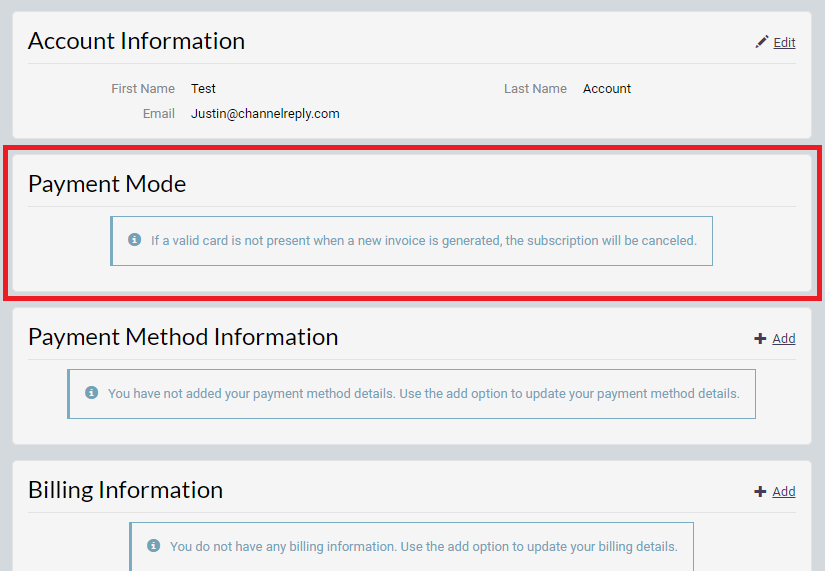Screen dimensions: 825x571
Task: Click the Last Name value Account
Action: [607, 88]
